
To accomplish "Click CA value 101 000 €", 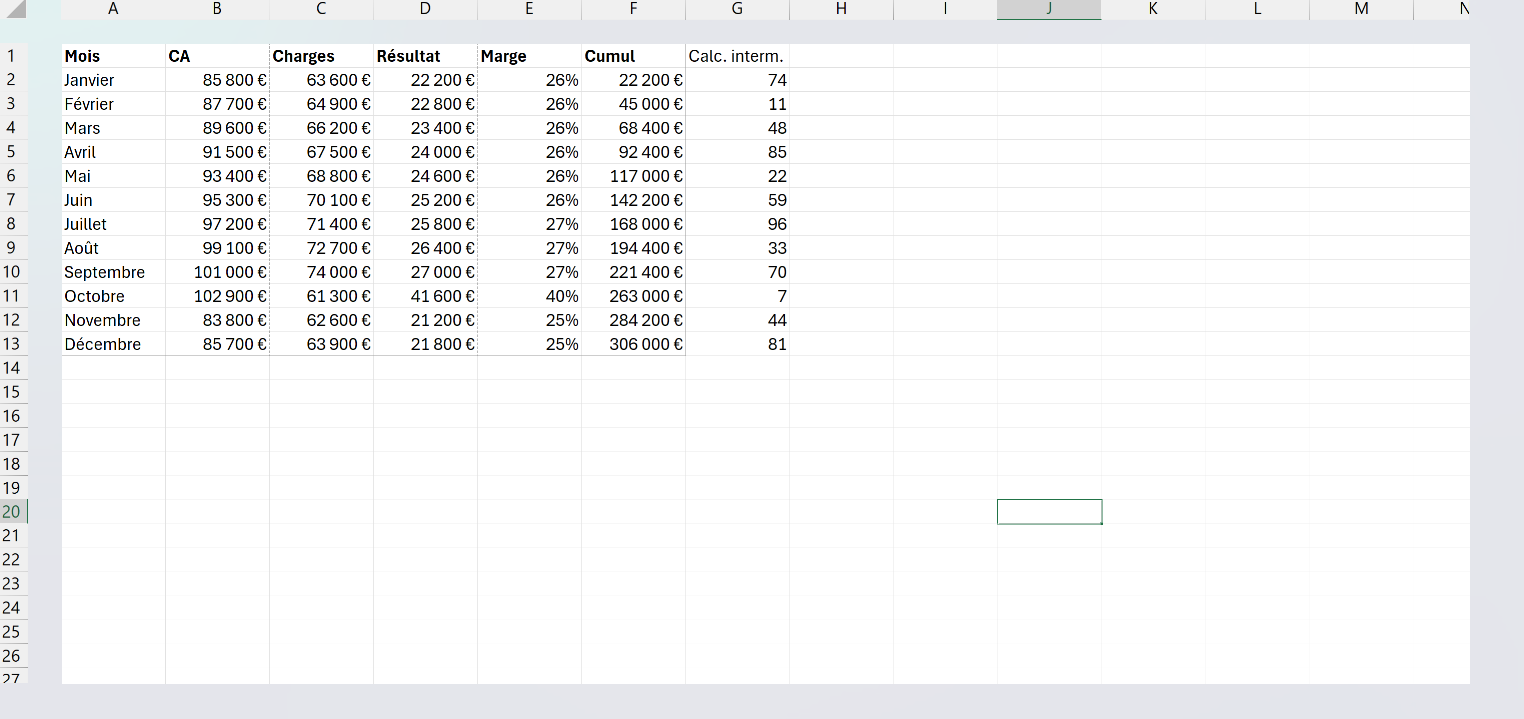I will point(217,272).
